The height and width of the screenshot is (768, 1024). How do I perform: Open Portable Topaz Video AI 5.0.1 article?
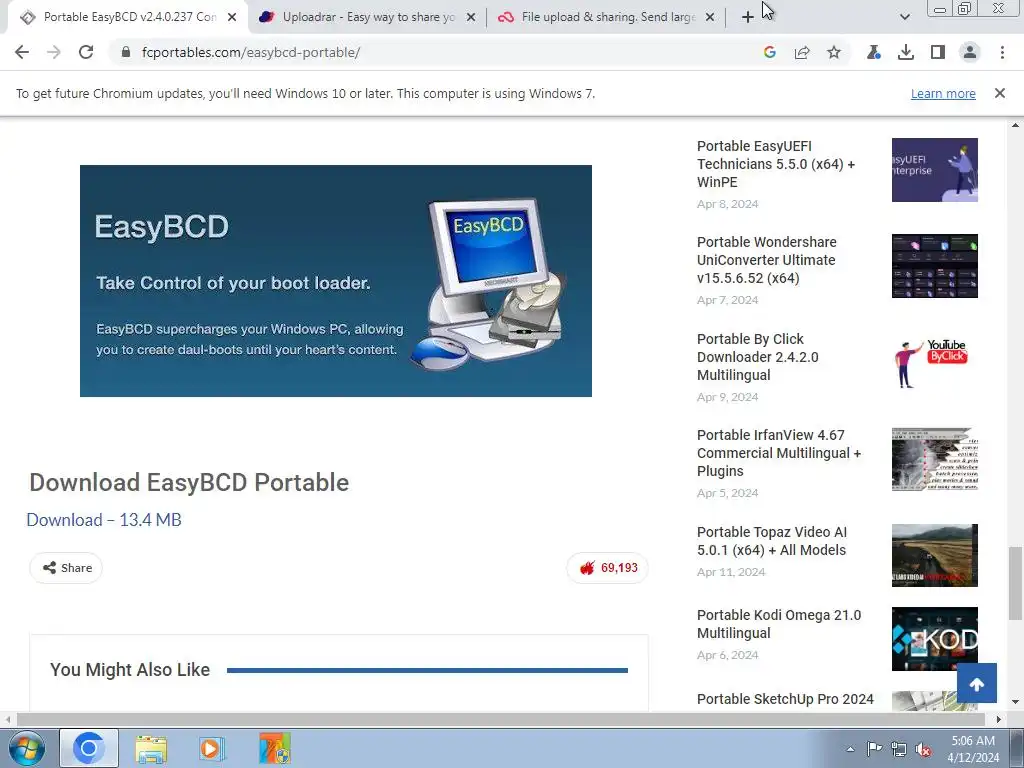coord(772,541)
